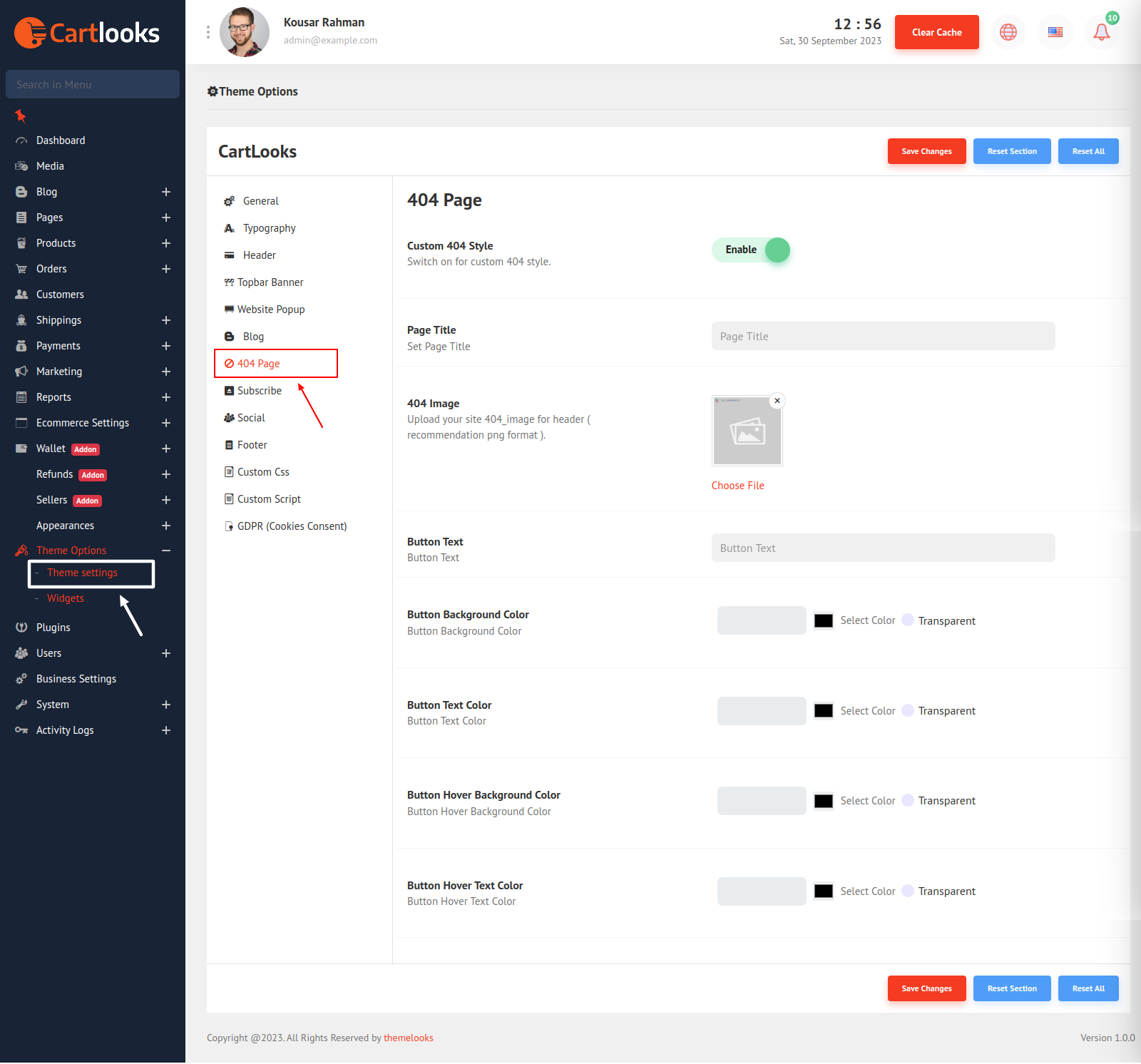The image size is (1141, 1064).
Task: Click the notification bell icon
Action: [1101, 32]
